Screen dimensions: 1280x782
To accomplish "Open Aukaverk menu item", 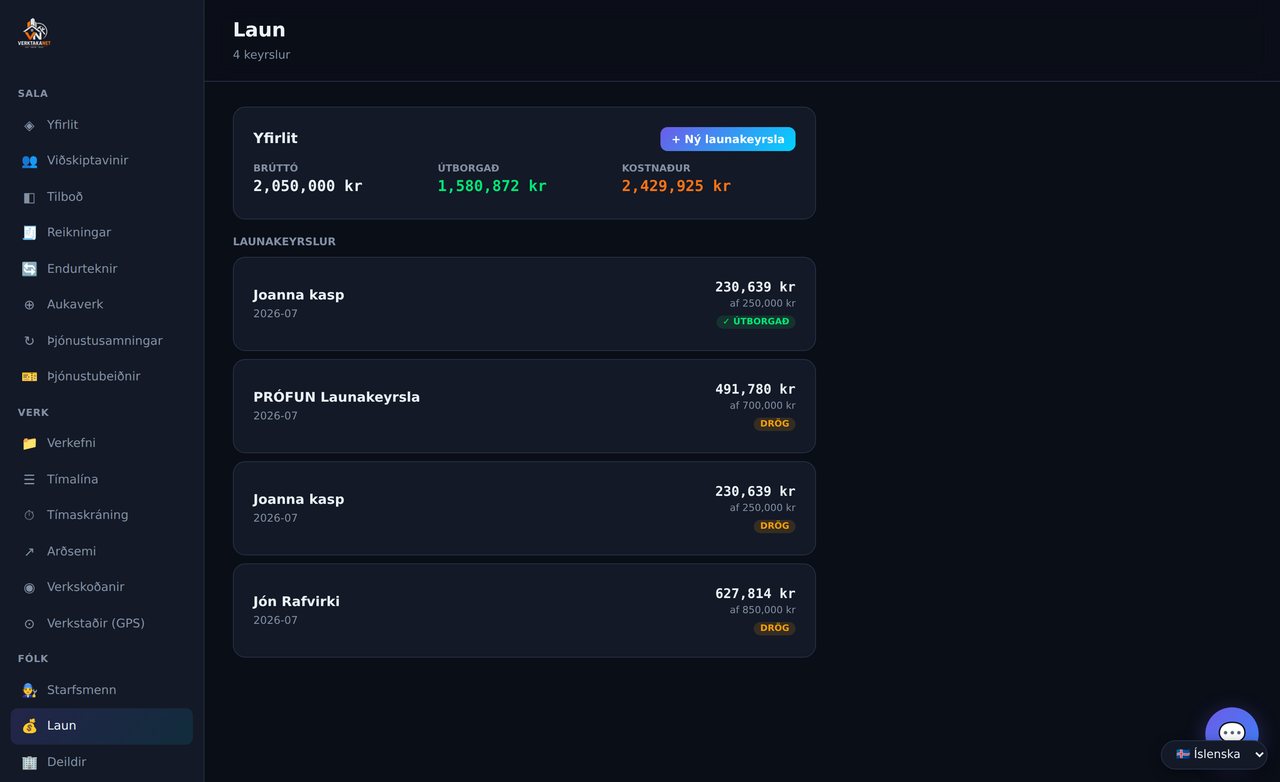I will click(102, 305).
